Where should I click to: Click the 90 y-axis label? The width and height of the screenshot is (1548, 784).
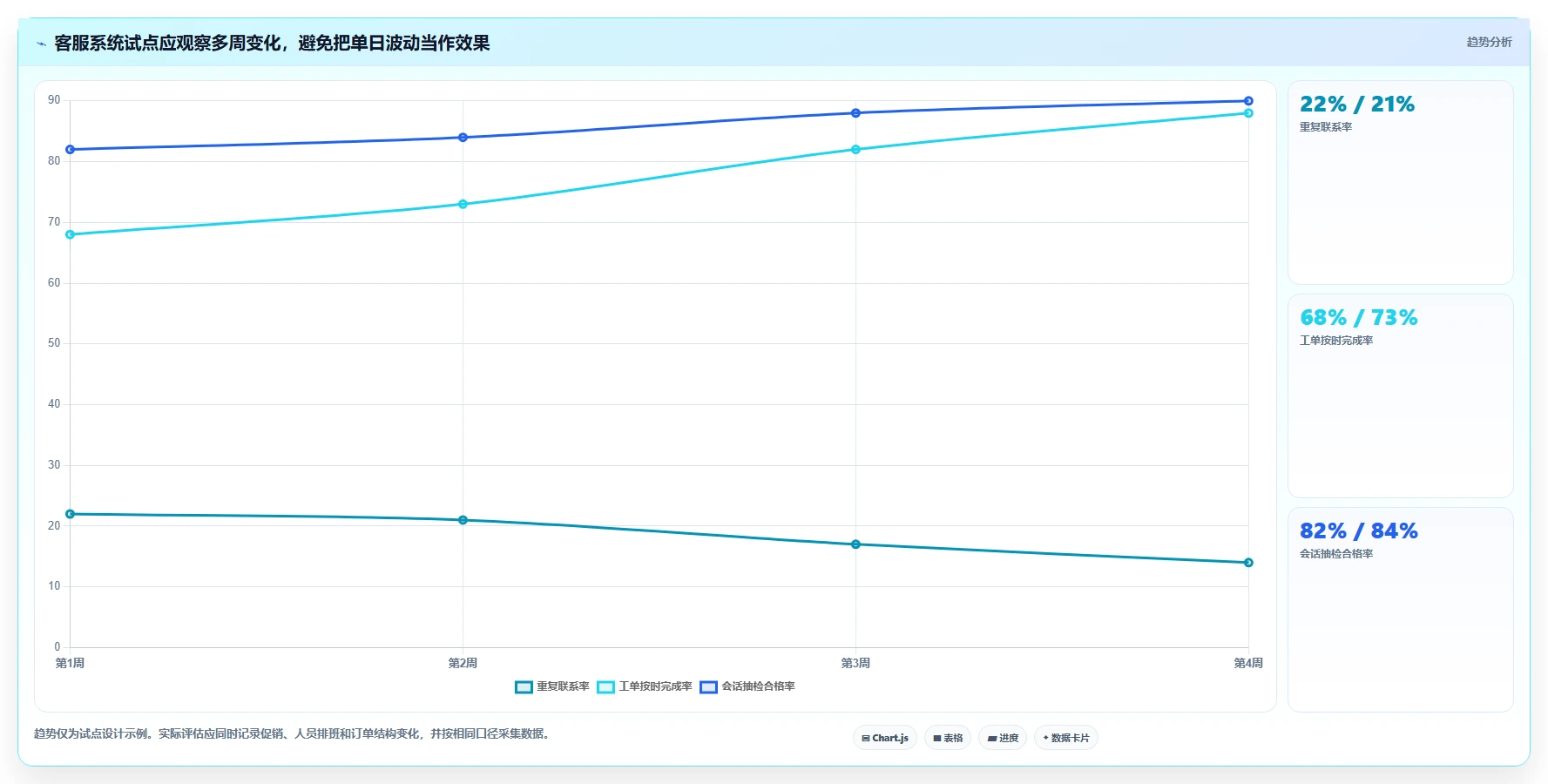[x=54, y=100]
